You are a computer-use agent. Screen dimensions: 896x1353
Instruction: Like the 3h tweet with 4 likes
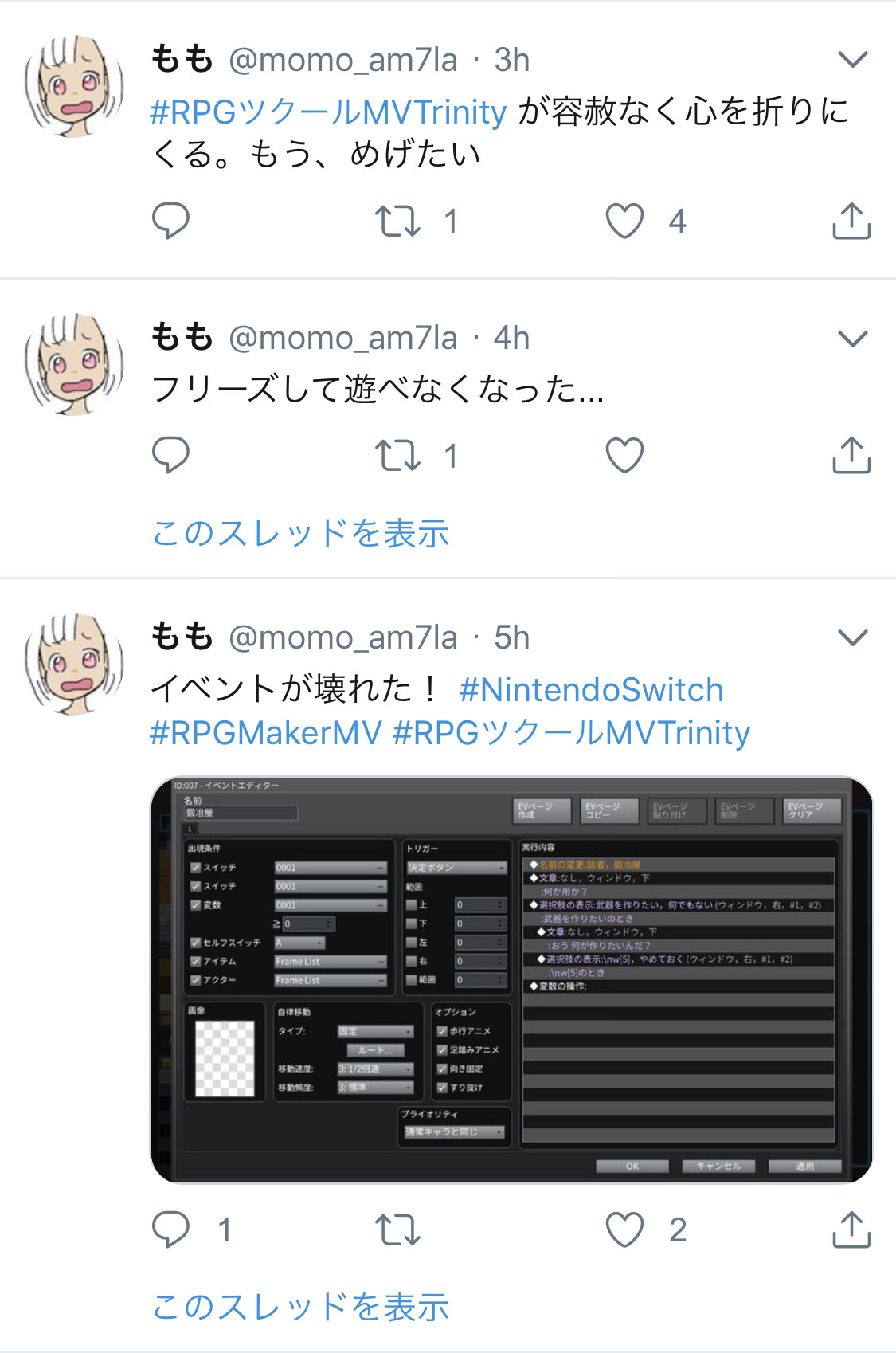[624, 221]
